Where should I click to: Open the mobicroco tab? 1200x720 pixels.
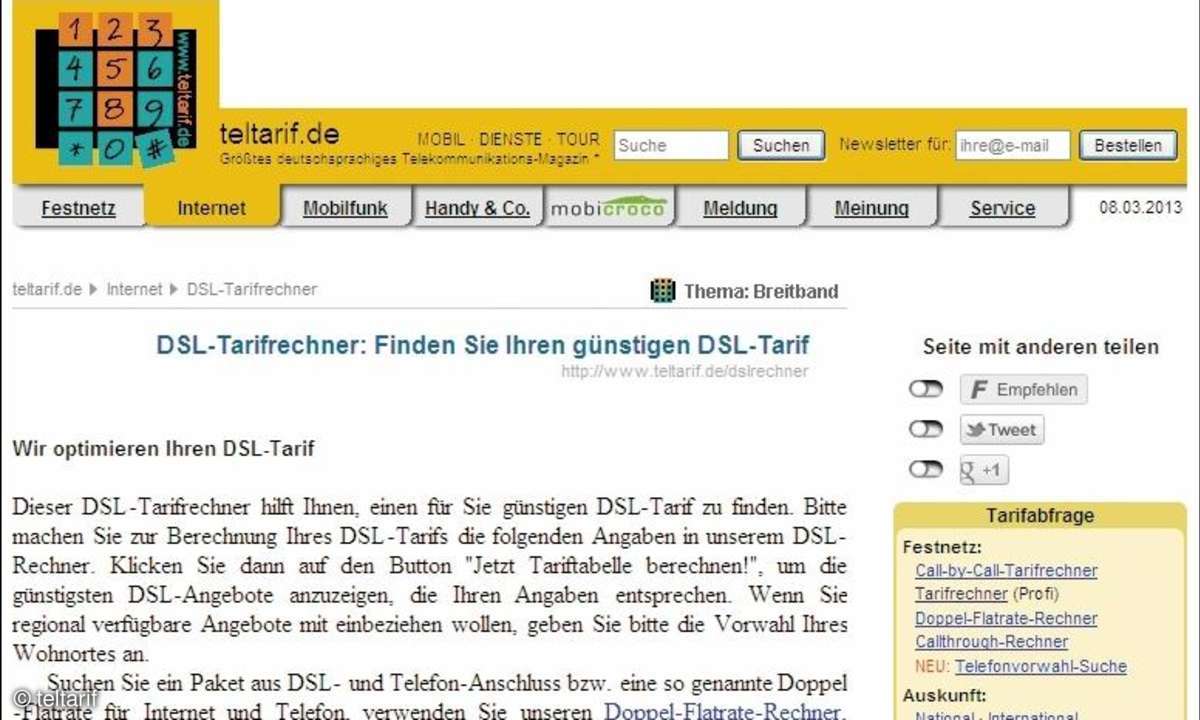tap(609, 208)
